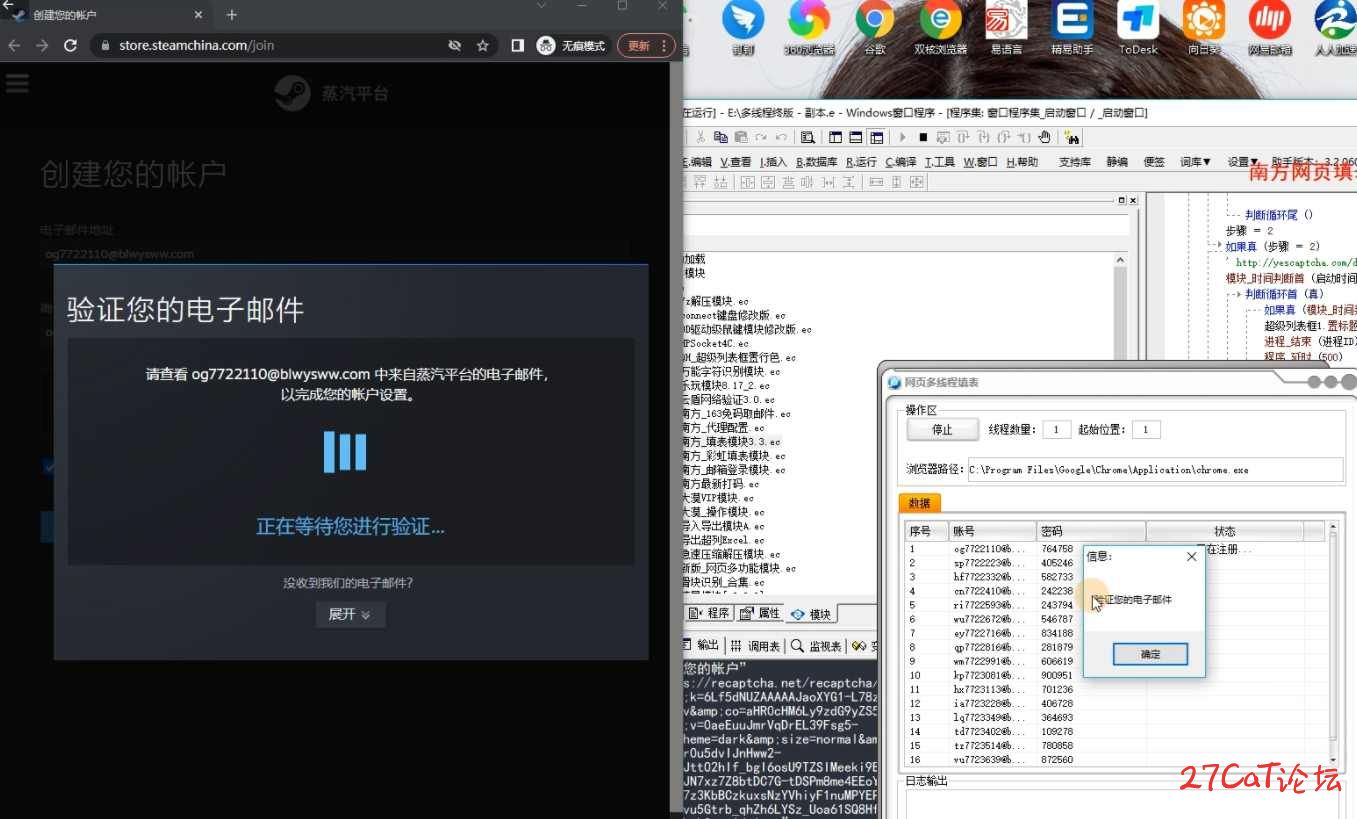Image resolution: width=1357 pixels, height=819 pixels.
Task: Click the paste toolbar icon in IDE
Action: (740, 137)
